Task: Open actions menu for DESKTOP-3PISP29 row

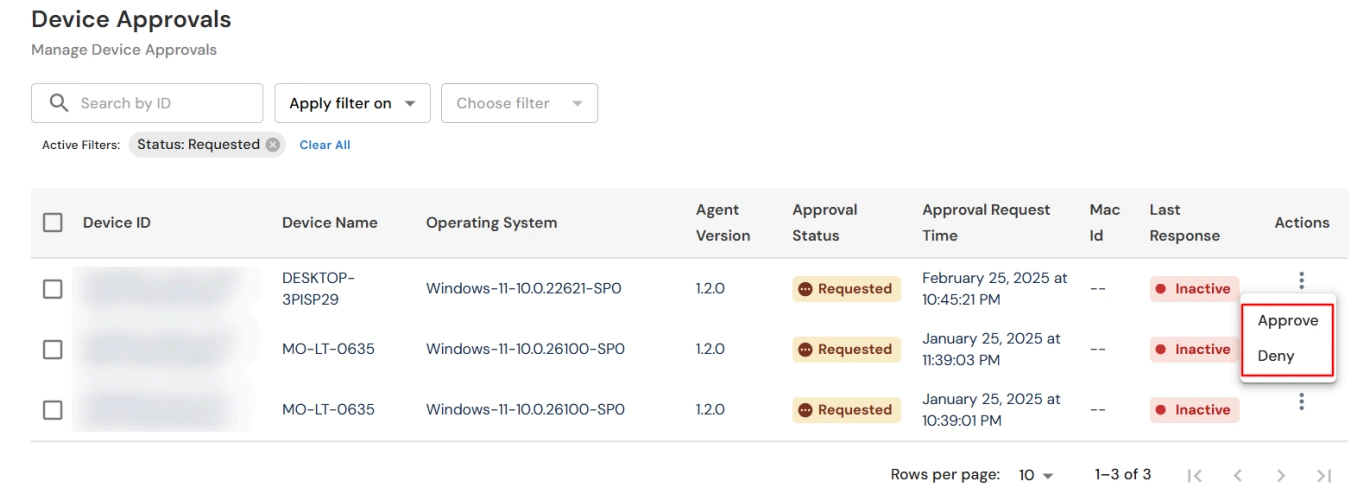Action: point(1301,280)
